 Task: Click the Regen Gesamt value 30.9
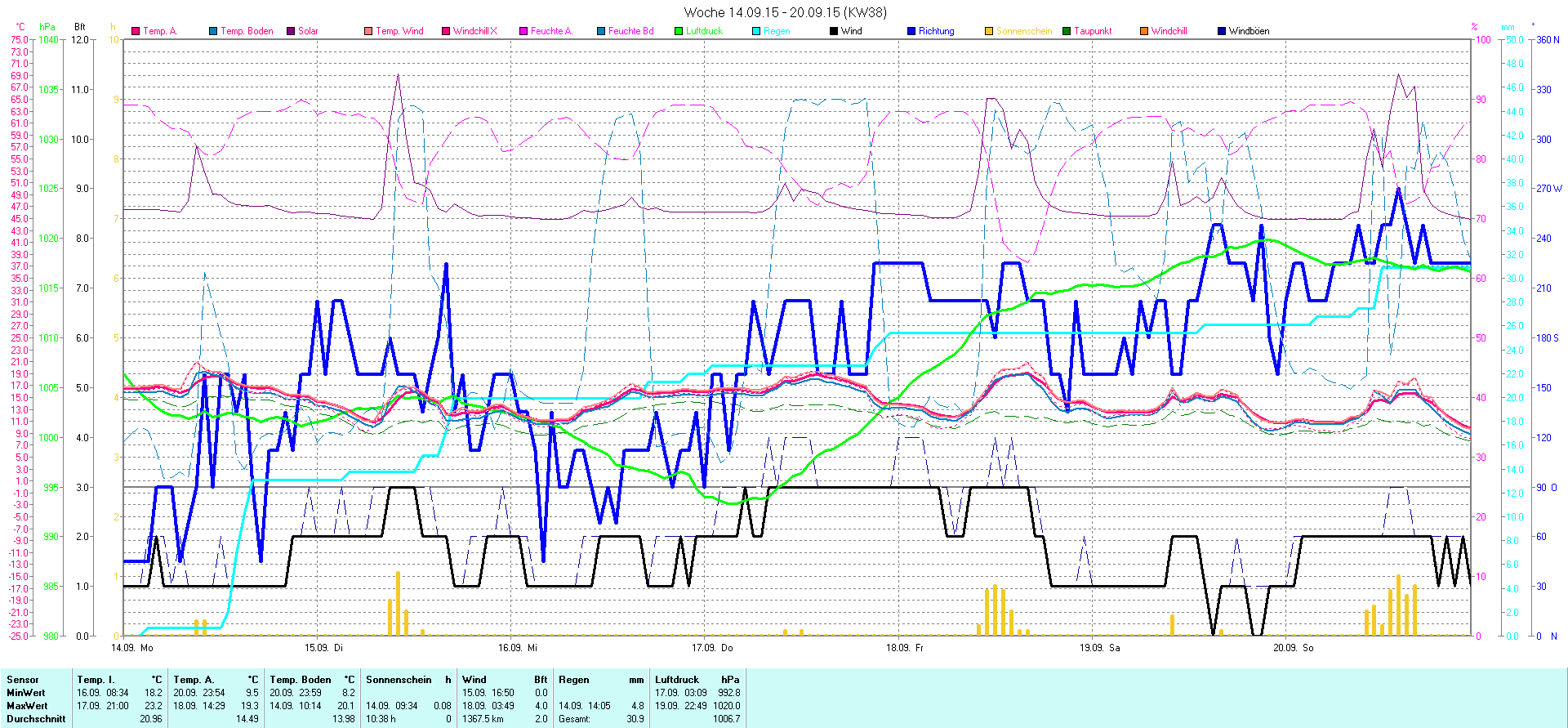pyautogui.click(x=635, y=719)
